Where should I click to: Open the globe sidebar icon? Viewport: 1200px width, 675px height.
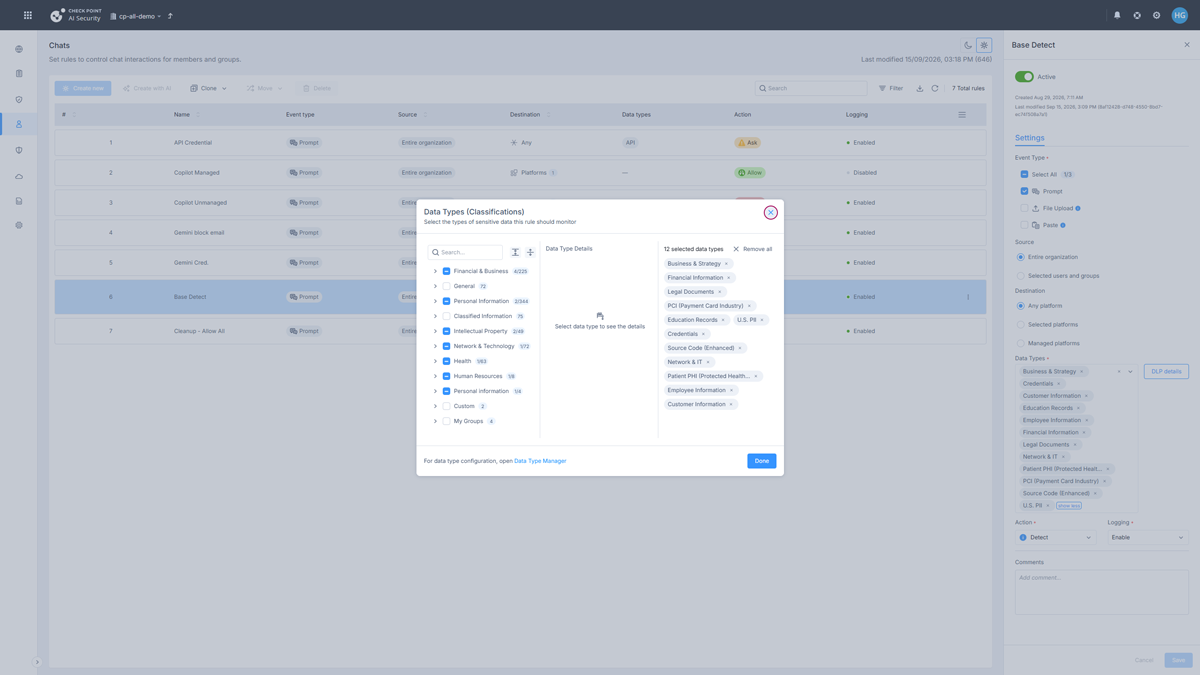pyautogui.click(x=18, y=49)
